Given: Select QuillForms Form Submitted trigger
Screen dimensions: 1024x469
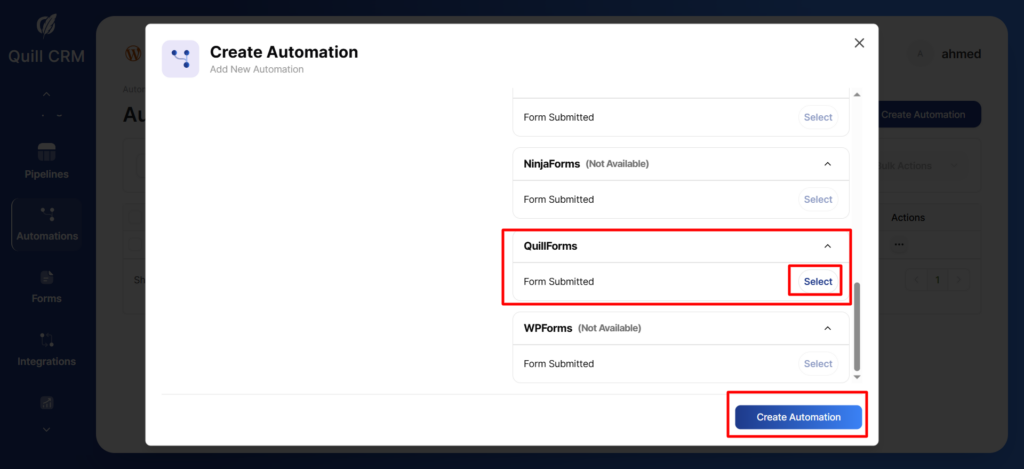Looking at the screenshot, I should (817, 282).
